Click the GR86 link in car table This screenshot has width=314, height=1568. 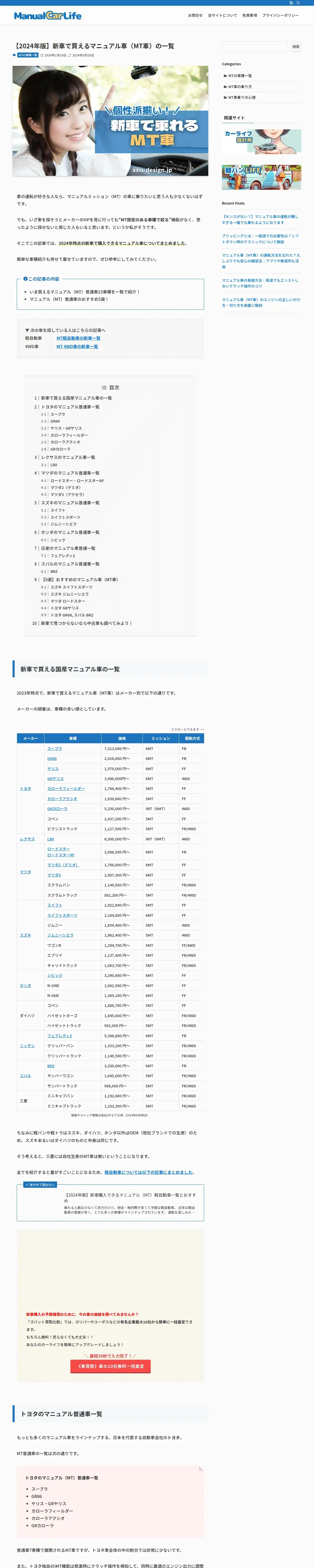[52, 759]
